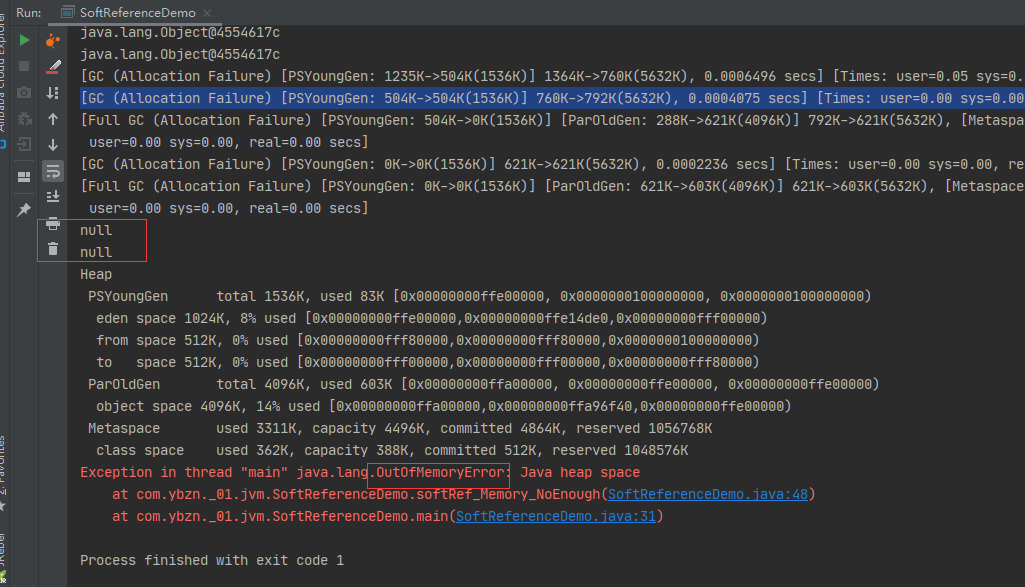This screenshot has width=1025, height=587.
Task: Open the SoftReferenceDemo.java:48 link
Action: (x=708, y=494)
